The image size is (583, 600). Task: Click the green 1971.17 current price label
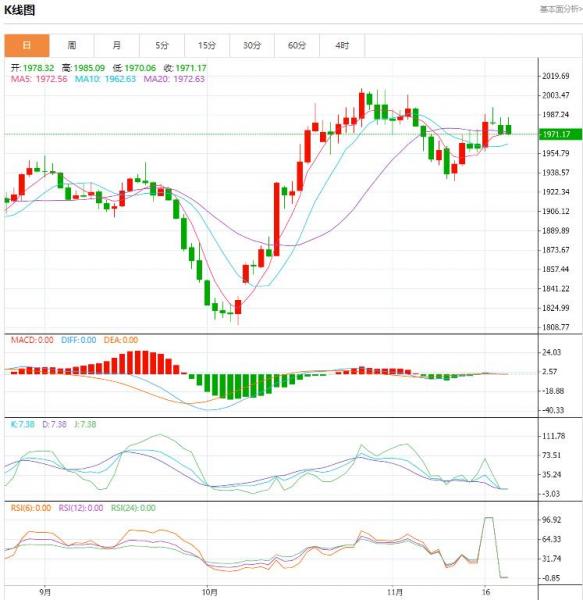(560, 134)
